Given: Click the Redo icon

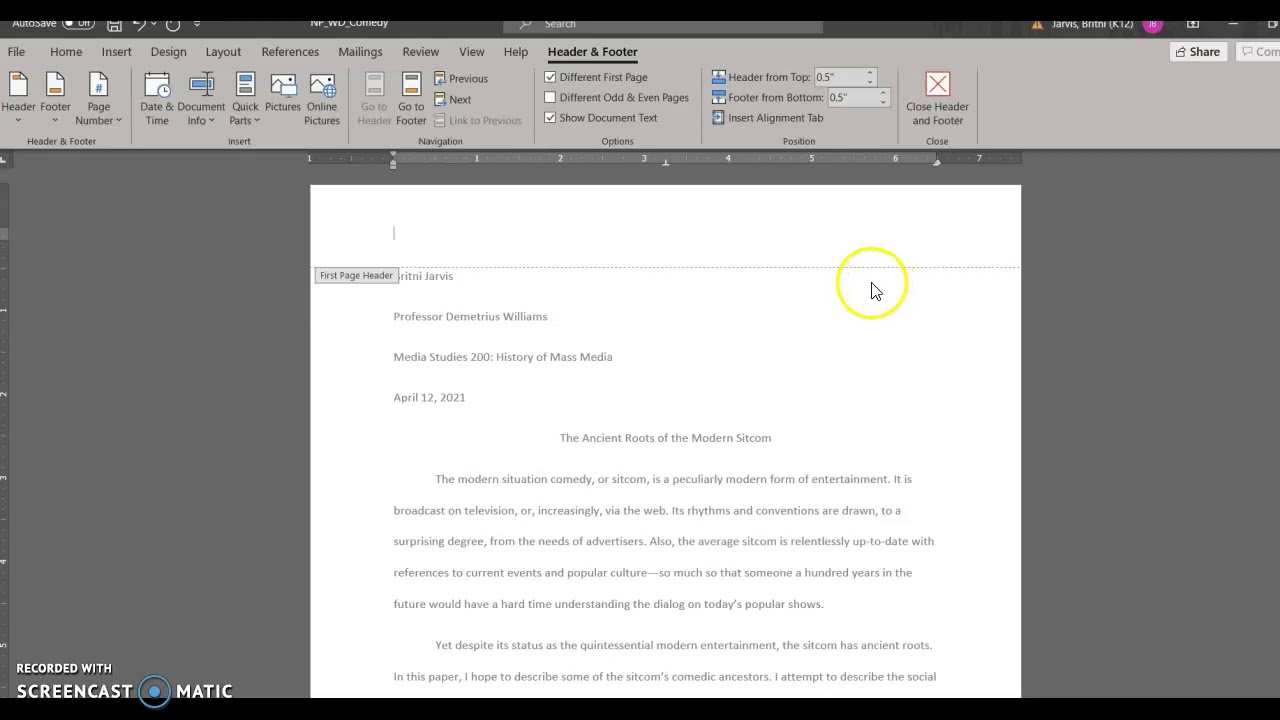Looking at the screenshot, I should [x=173, y=23].
